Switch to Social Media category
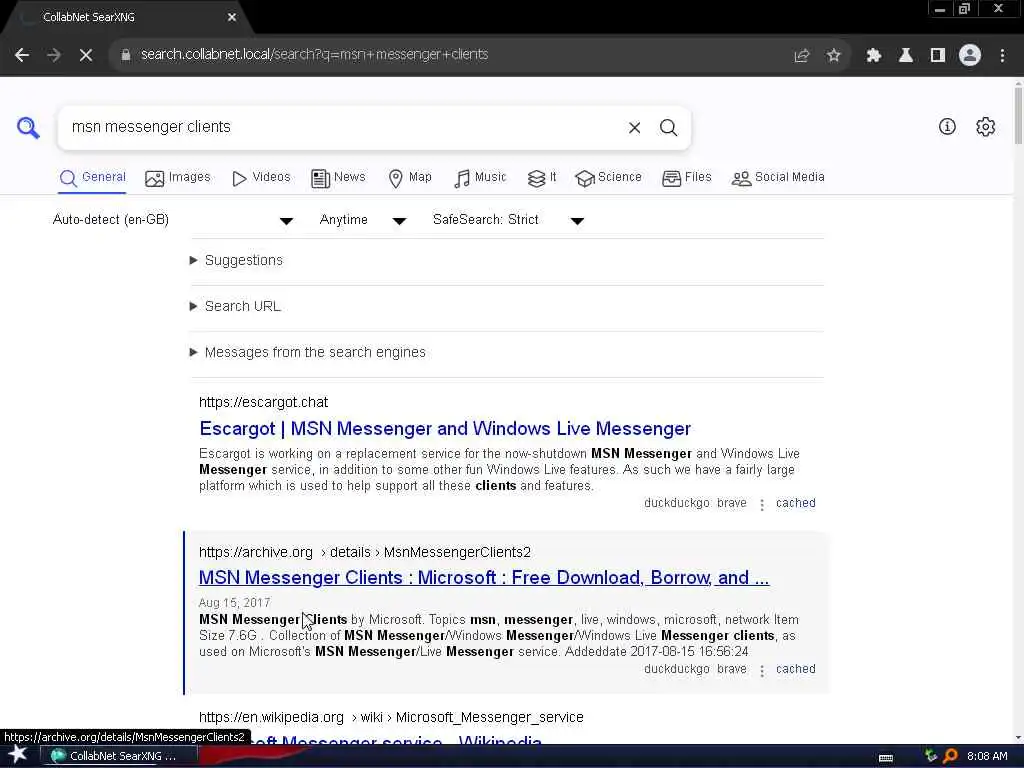 tap(778, 178)
